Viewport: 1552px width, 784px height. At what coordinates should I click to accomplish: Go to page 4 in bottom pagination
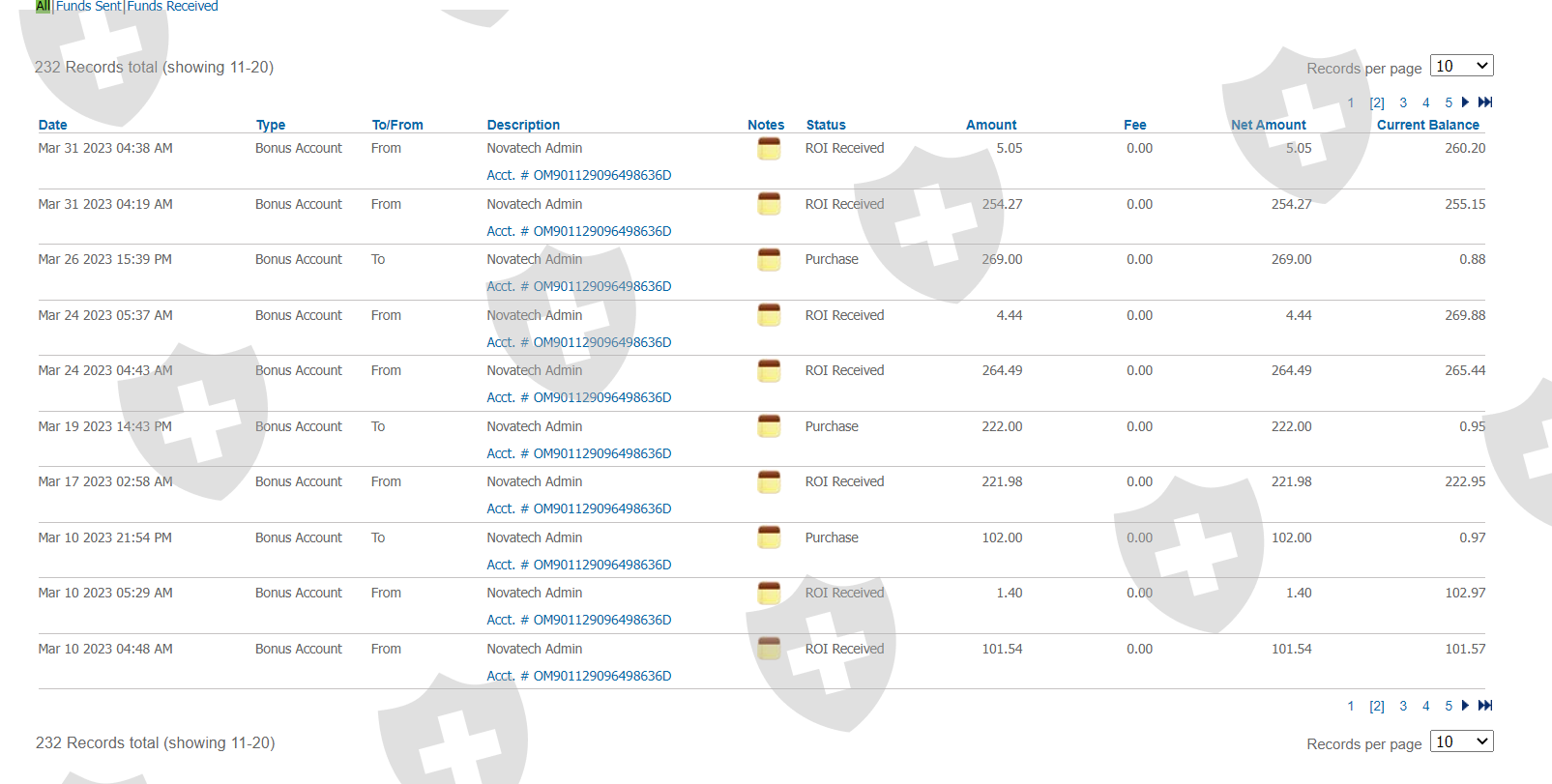(x=1425, y=707)
